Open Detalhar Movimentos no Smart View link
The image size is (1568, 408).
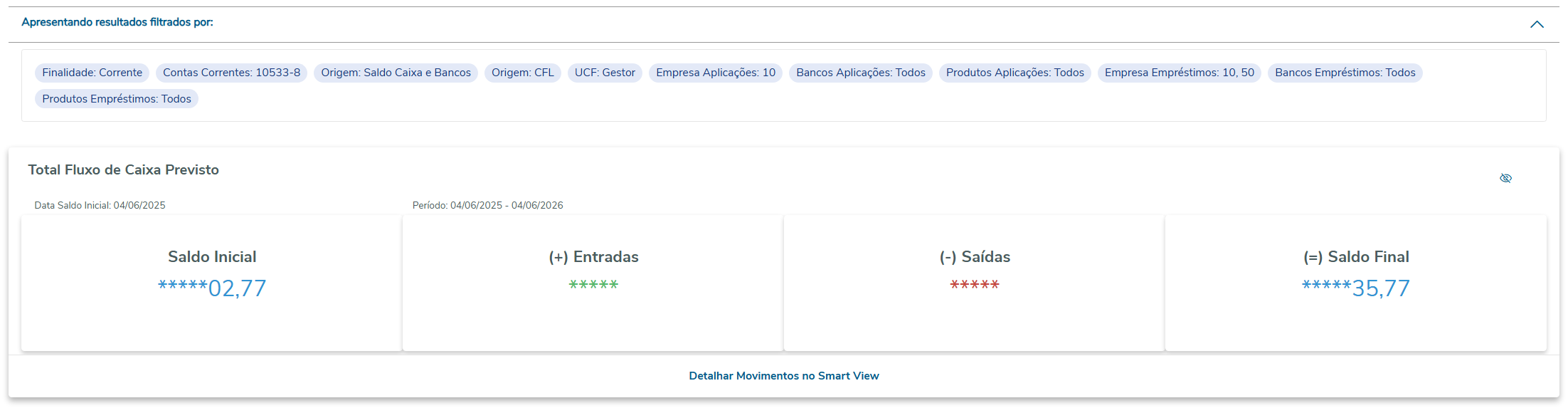coord(783,376)
